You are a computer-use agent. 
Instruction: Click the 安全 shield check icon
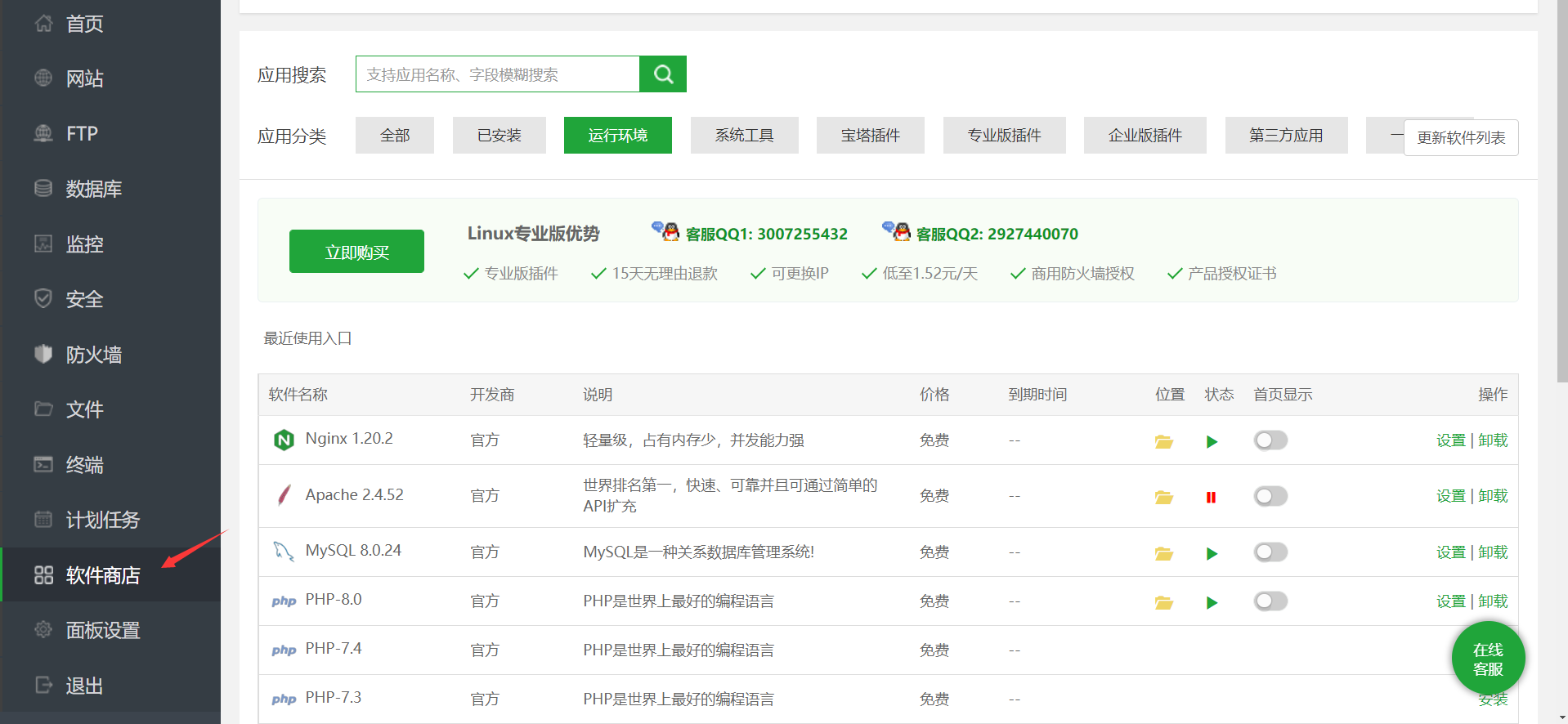pos(44,299)
